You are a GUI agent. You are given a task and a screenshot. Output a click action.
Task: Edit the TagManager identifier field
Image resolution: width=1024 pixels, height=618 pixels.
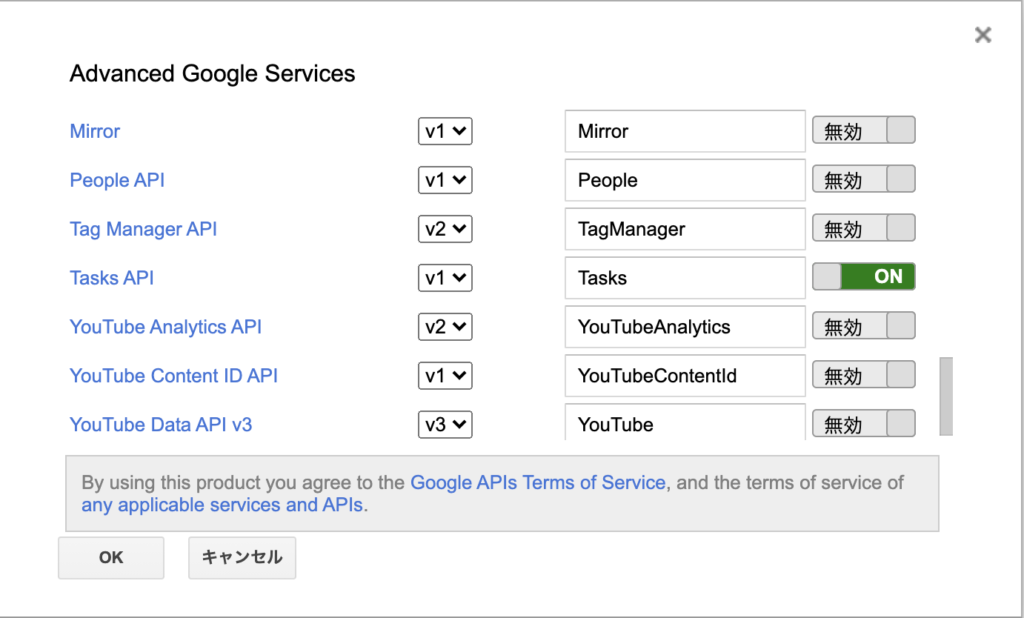coord(685,229)
